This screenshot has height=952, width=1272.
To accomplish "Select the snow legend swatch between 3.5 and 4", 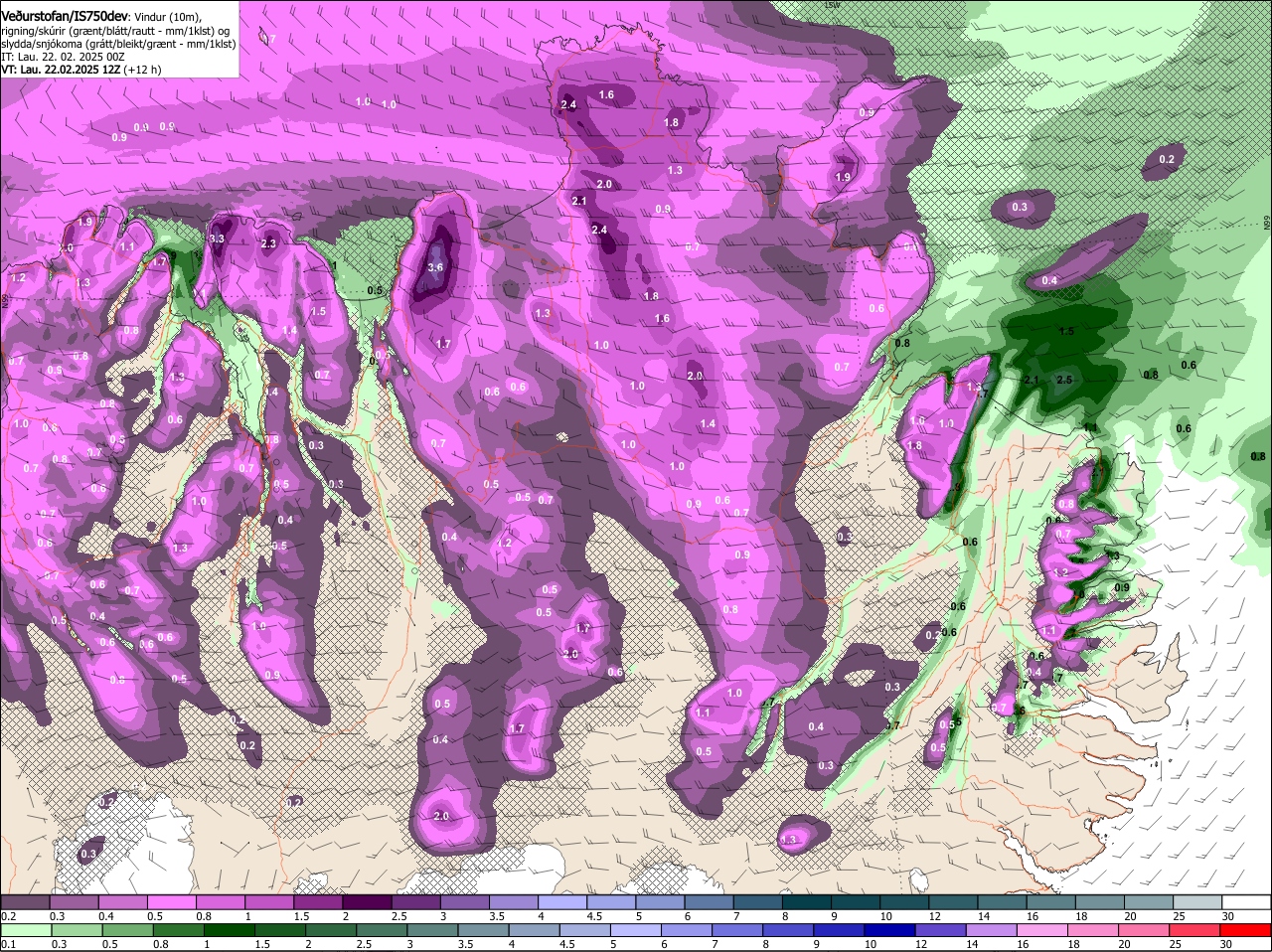I will click(x=512, y=901).
